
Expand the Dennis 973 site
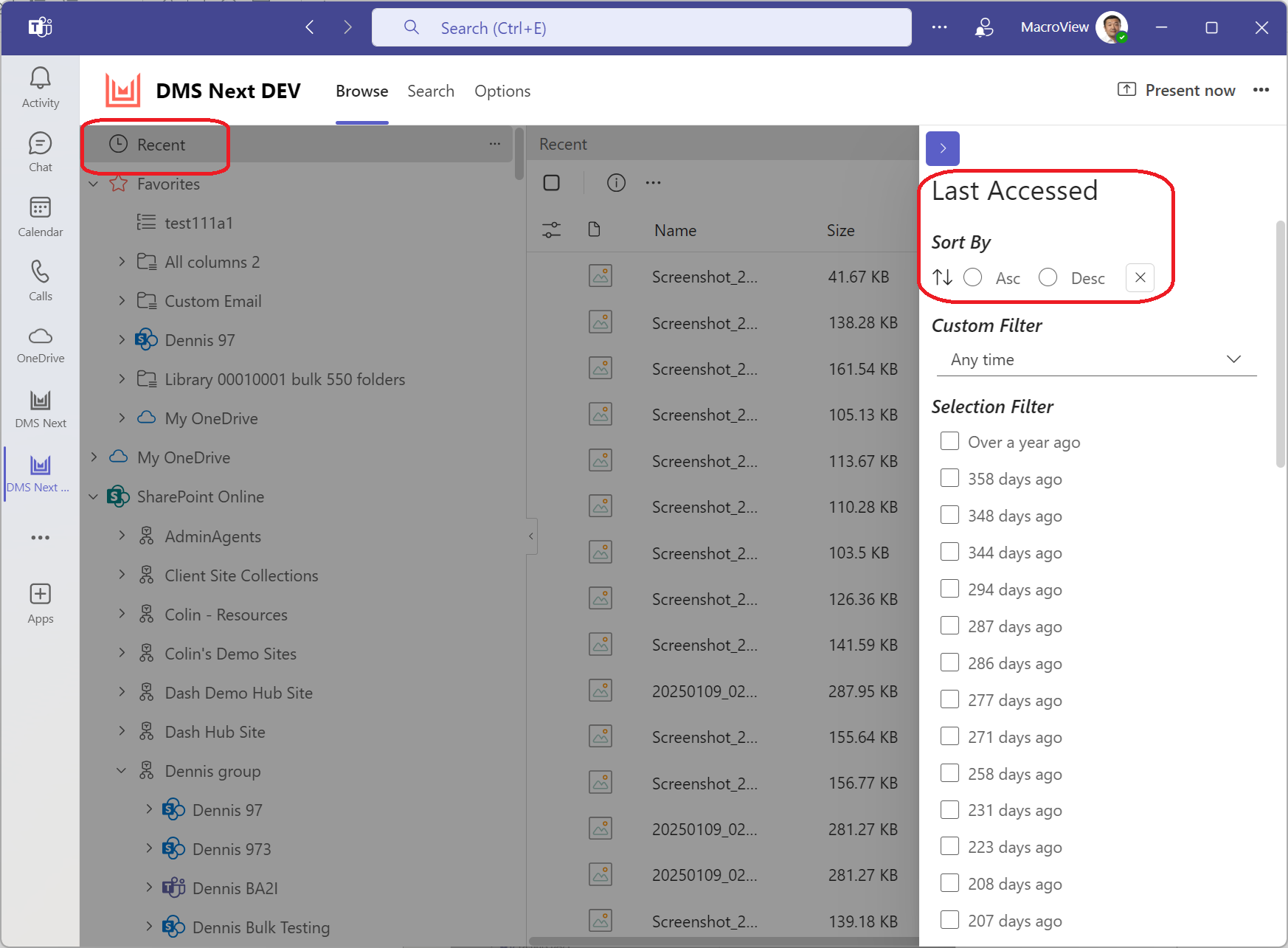[x=149, y=848]
